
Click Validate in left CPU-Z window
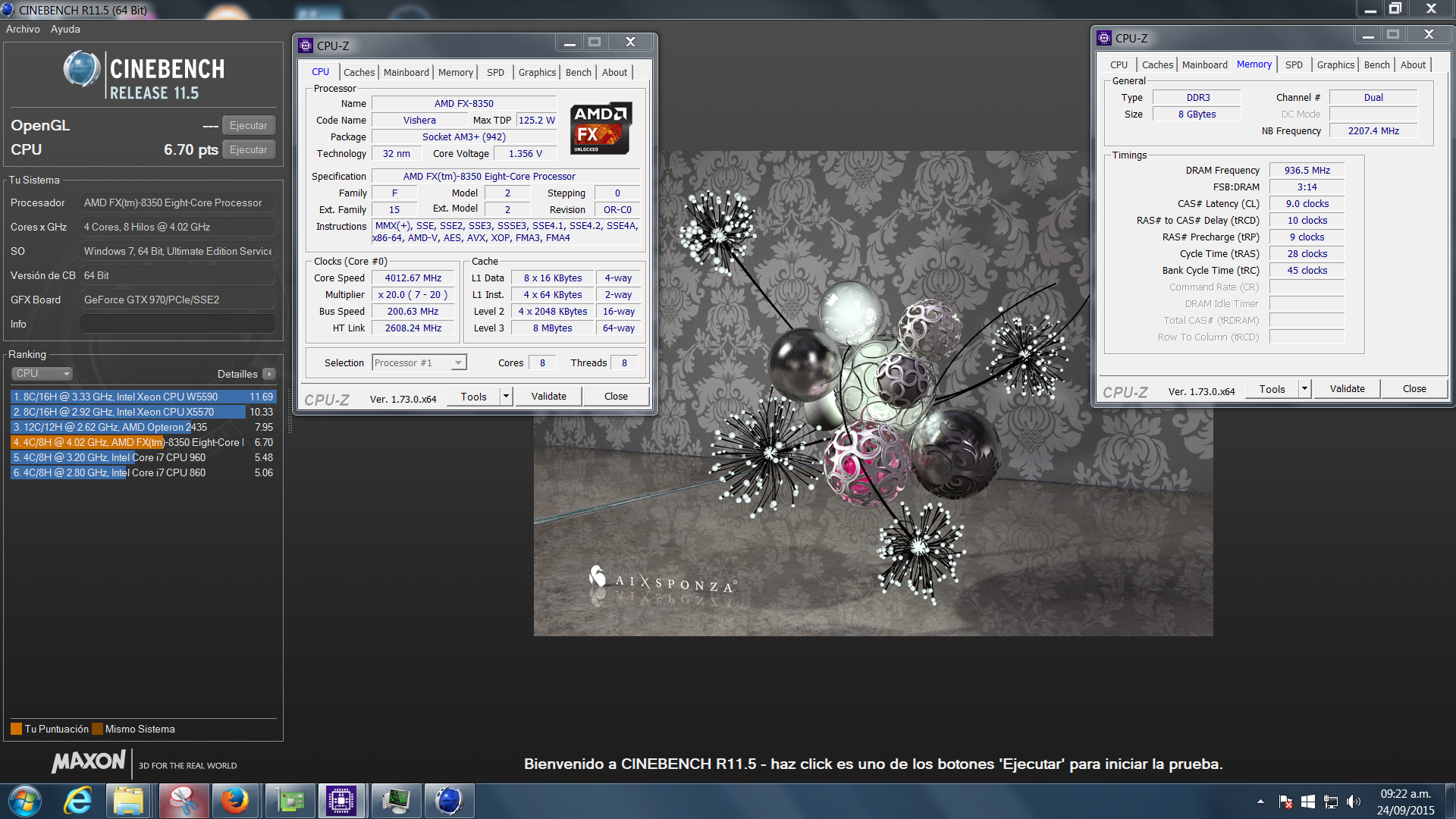tap(548, 397)
